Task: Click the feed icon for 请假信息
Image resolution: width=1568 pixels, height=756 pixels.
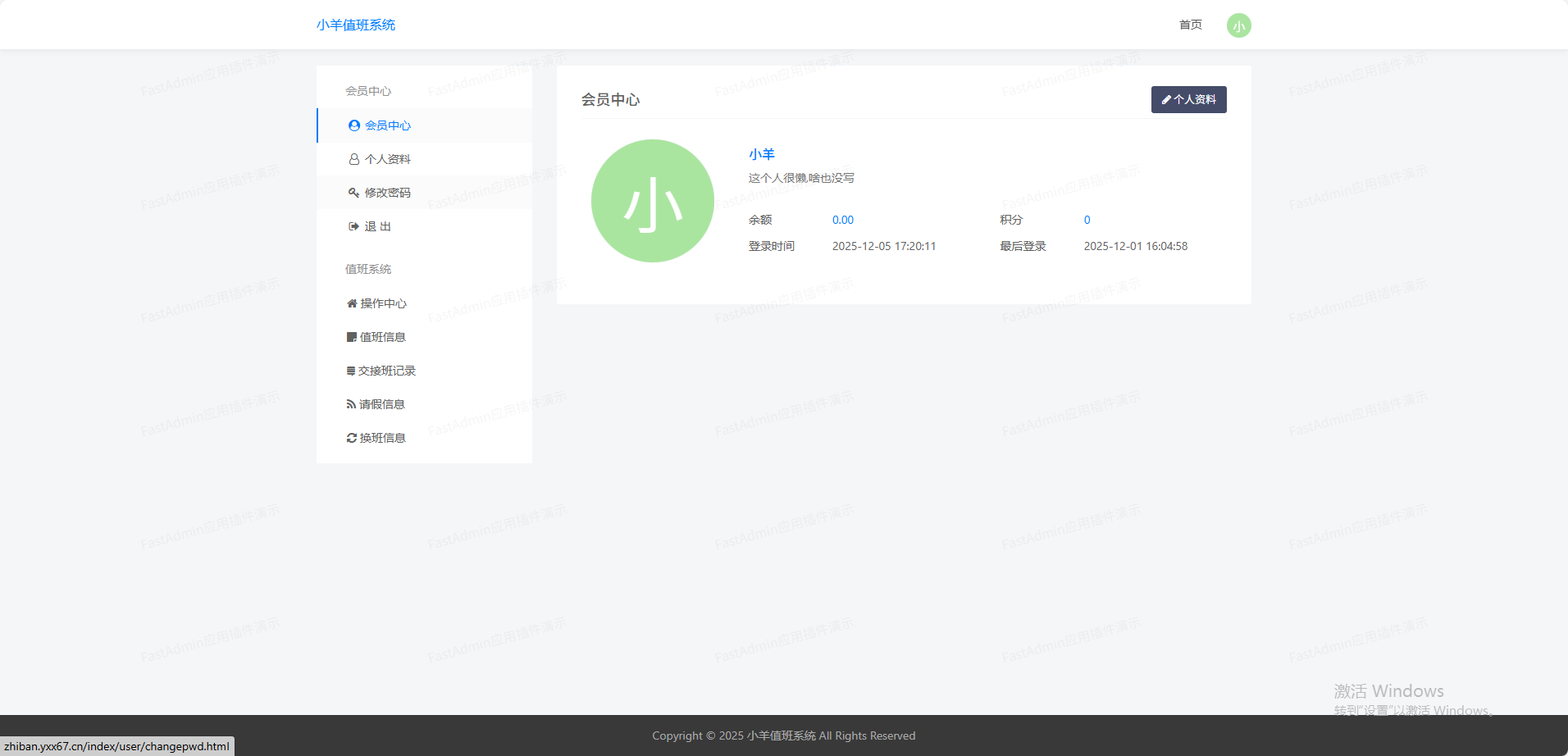Action: point(351,404)
